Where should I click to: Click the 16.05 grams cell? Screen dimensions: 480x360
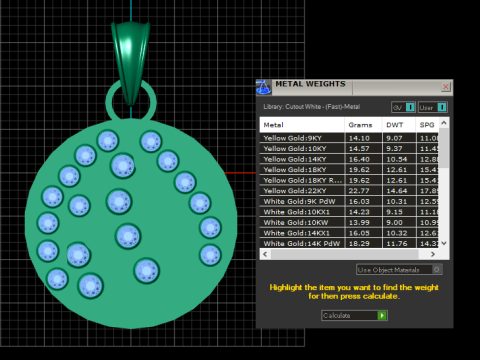363,233
